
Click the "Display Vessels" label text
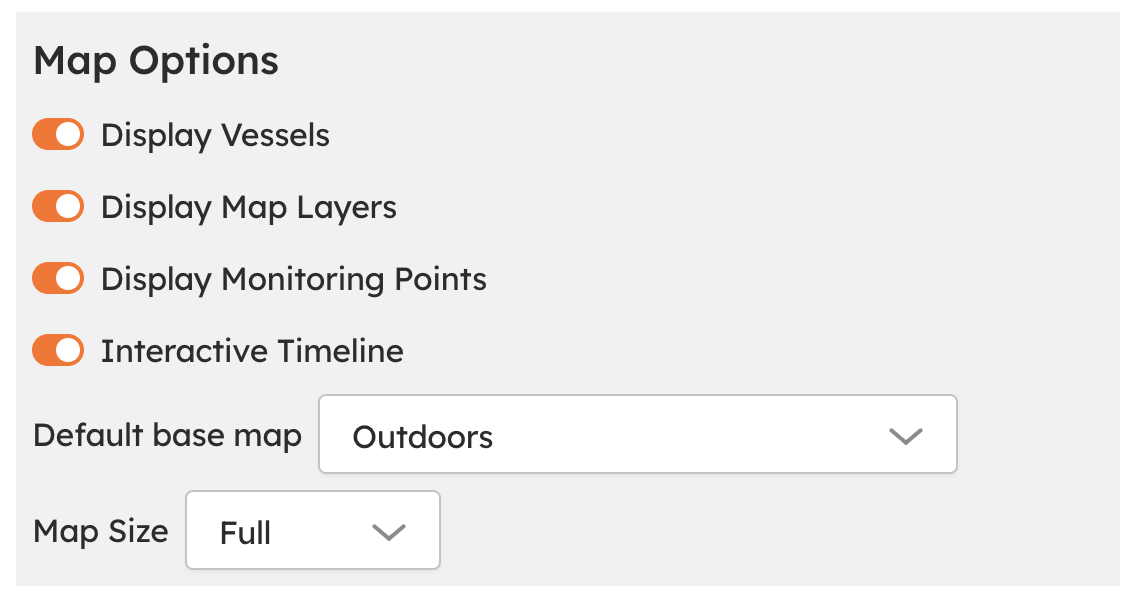pos(215,135)
